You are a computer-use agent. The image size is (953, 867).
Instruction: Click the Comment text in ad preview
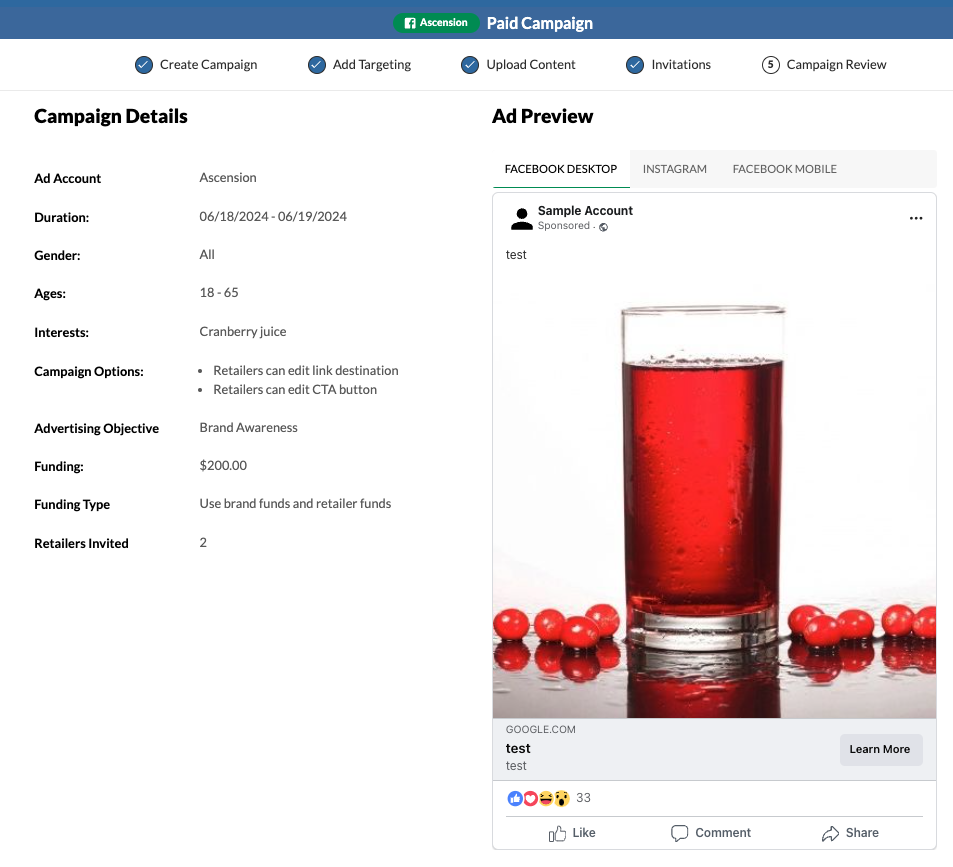pyautogui.click(x=723, y=833)
